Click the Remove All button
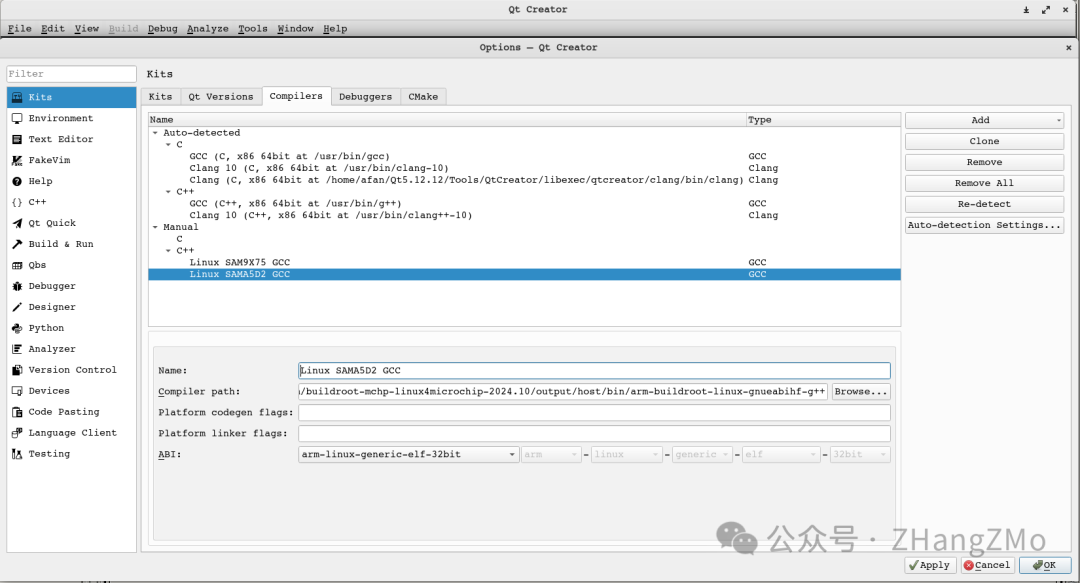Image resolution: width=1080 pixels, height=583 pixels. [984, 183]
